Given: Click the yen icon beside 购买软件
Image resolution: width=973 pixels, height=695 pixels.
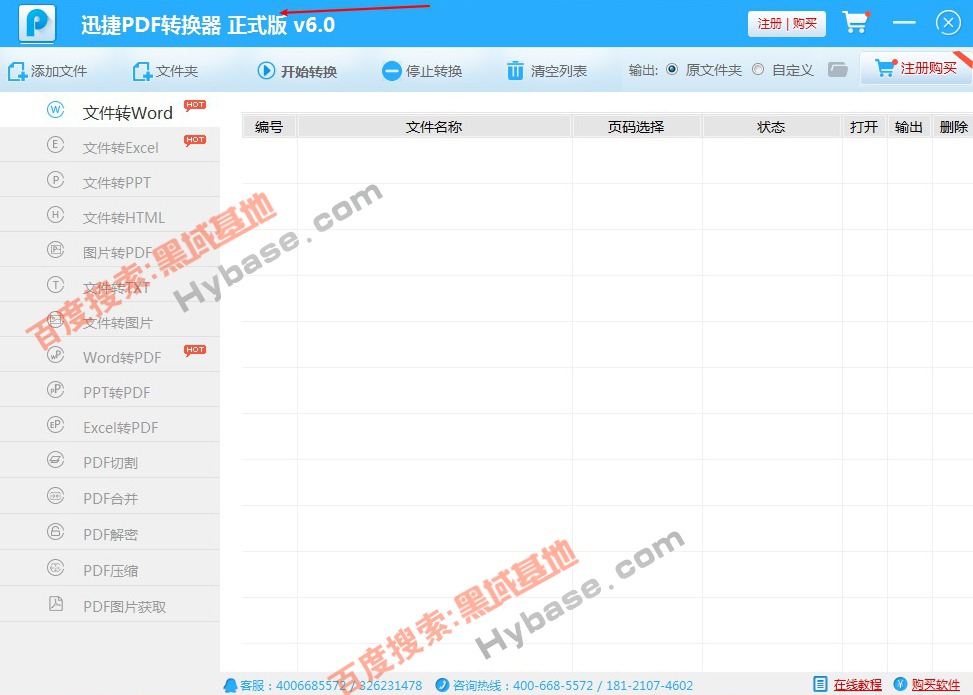Looking at the screenshot, I should 900,684.
